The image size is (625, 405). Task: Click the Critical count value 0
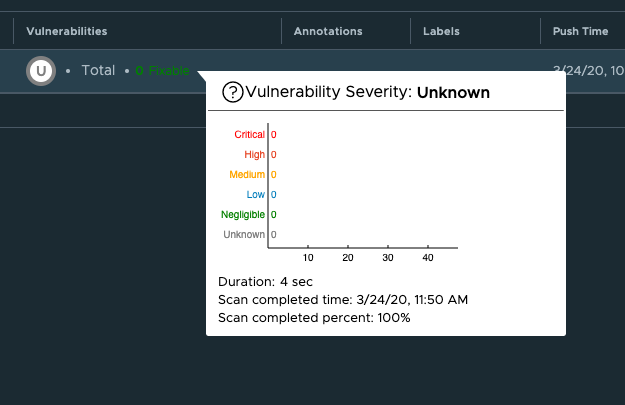[273, 135]
